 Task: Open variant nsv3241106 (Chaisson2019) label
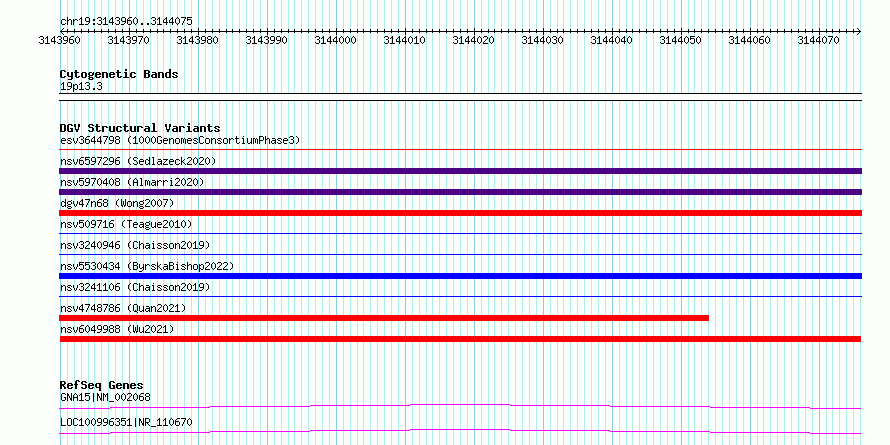click(x=135, y=287)
